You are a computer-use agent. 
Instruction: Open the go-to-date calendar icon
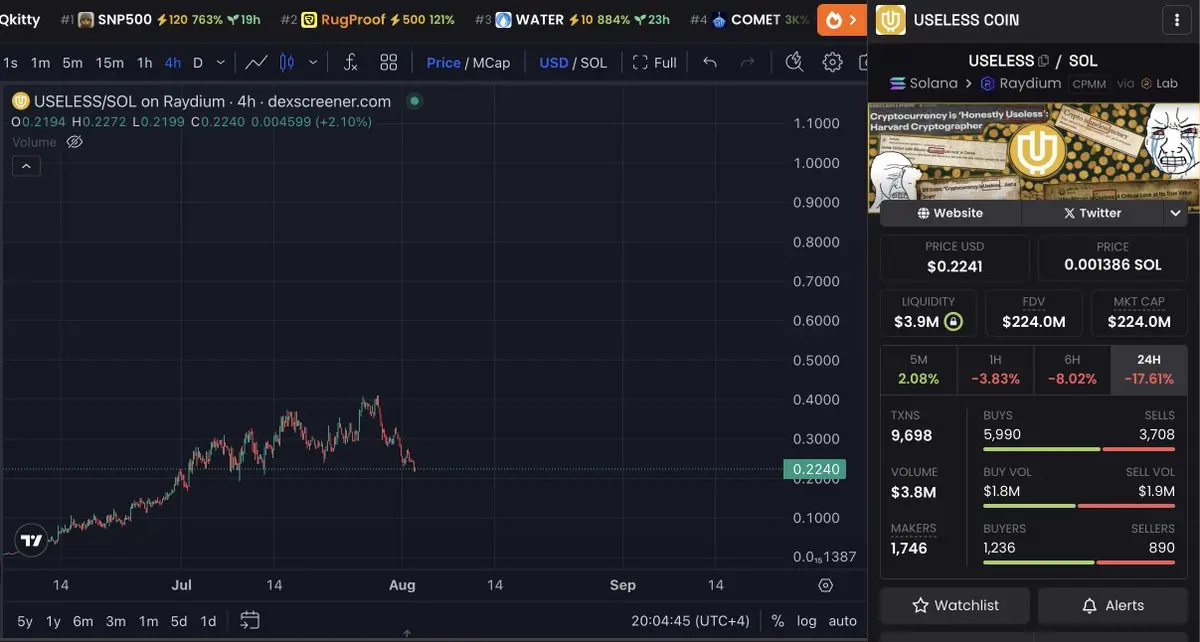[250, 621]
